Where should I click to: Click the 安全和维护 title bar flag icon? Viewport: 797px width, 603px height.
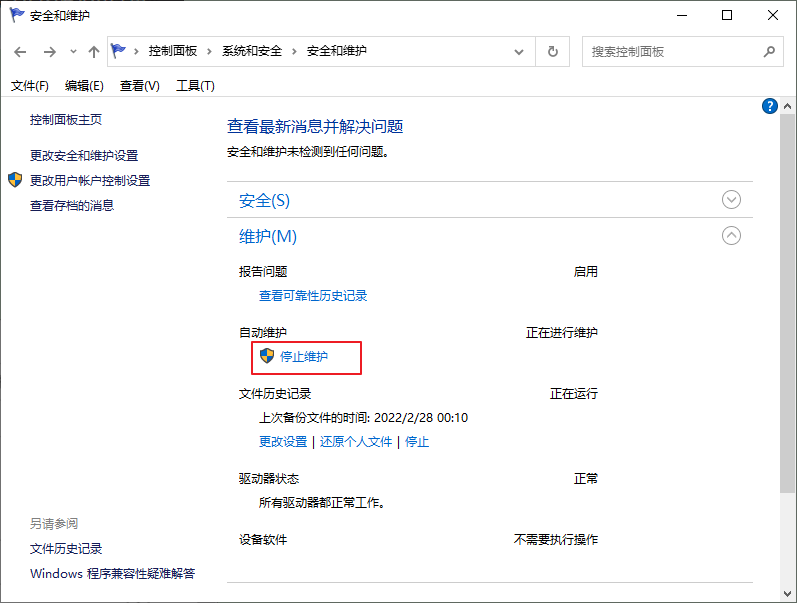(17, 15)
